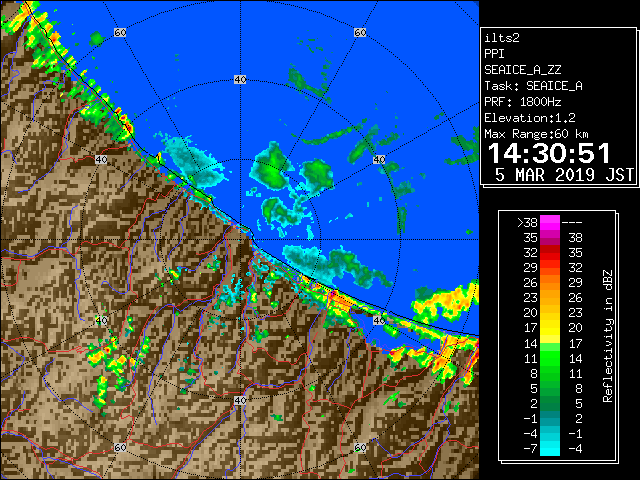Click the '>38' legend label
Image resolution: width=640 pixels, height=480 pixels.
[x=527, y=223]
